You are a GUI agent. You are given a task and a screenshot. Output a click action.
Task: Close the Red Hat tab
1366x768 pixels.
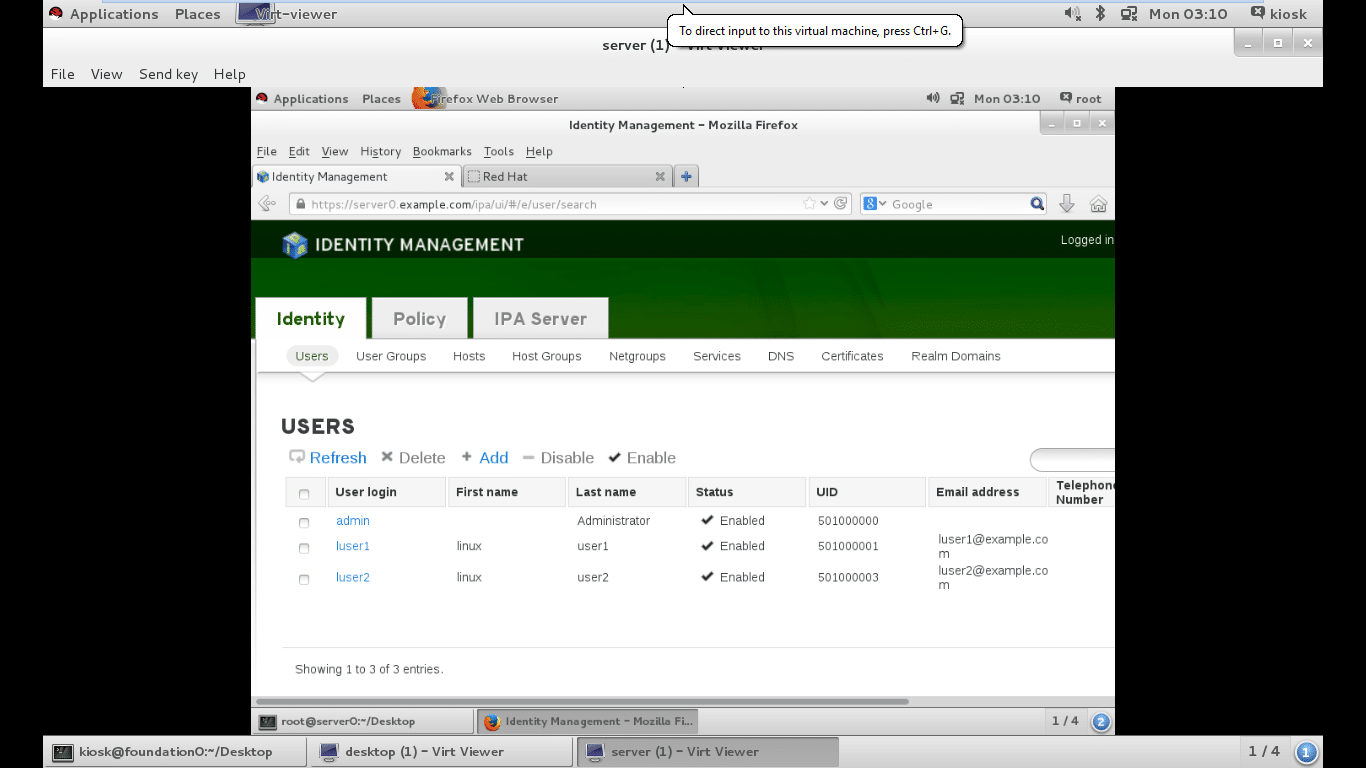click(x=660, y=176)
